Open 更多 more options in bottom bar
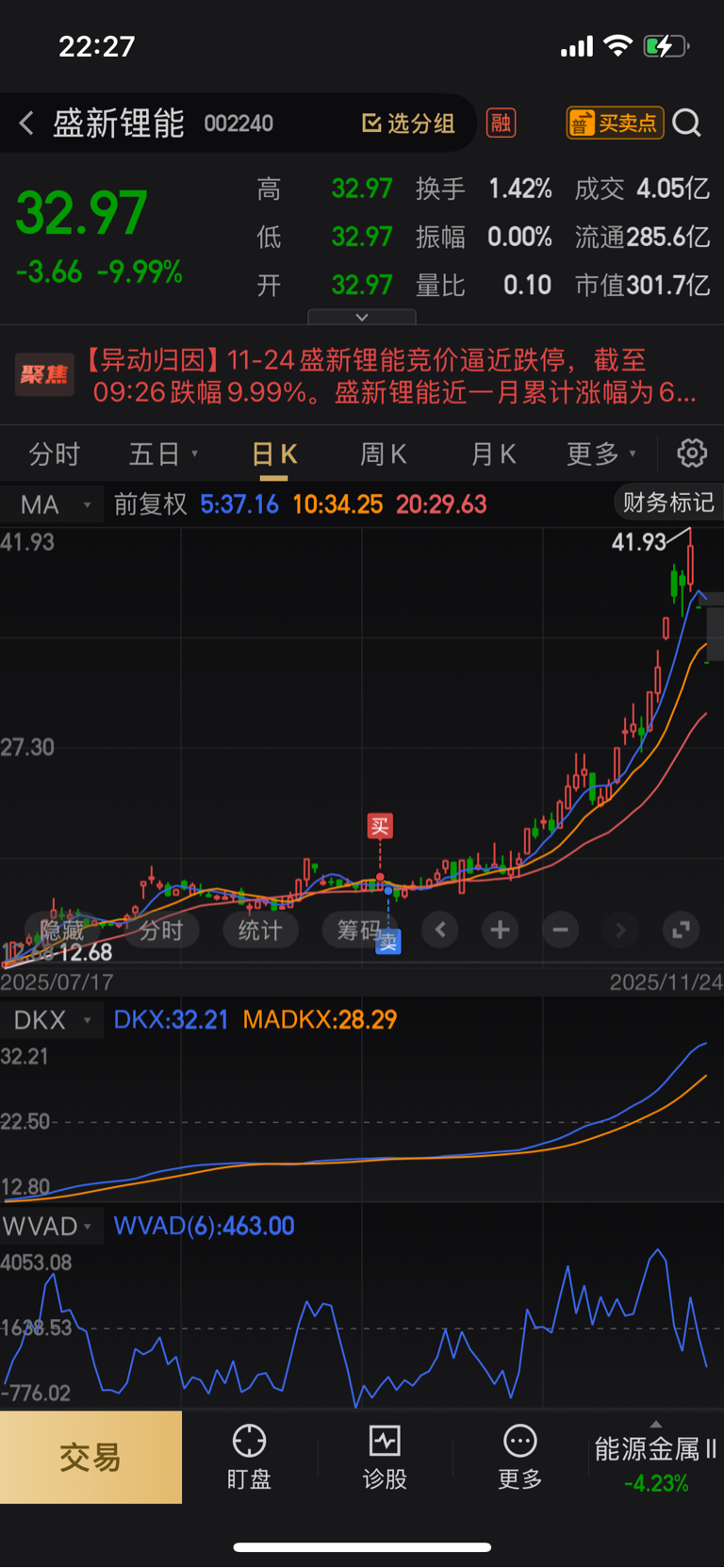The width and height of the screenshot is (724, 1568). coord(520,1457)
